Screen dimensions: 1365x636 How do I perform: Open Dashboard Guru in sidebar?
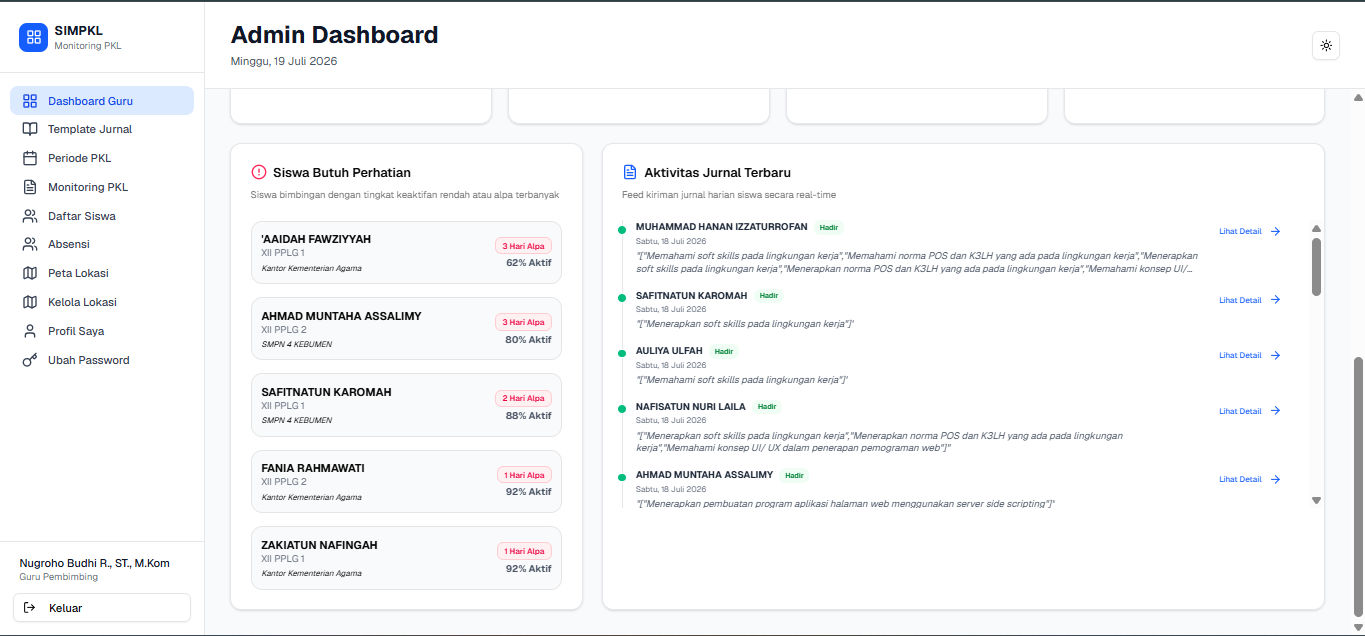point(102,101)
